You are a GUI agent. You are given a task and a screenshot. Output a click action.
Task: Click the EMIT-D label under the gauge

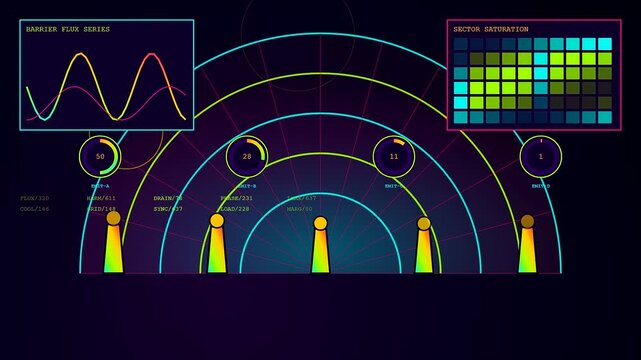pos(540,186)
